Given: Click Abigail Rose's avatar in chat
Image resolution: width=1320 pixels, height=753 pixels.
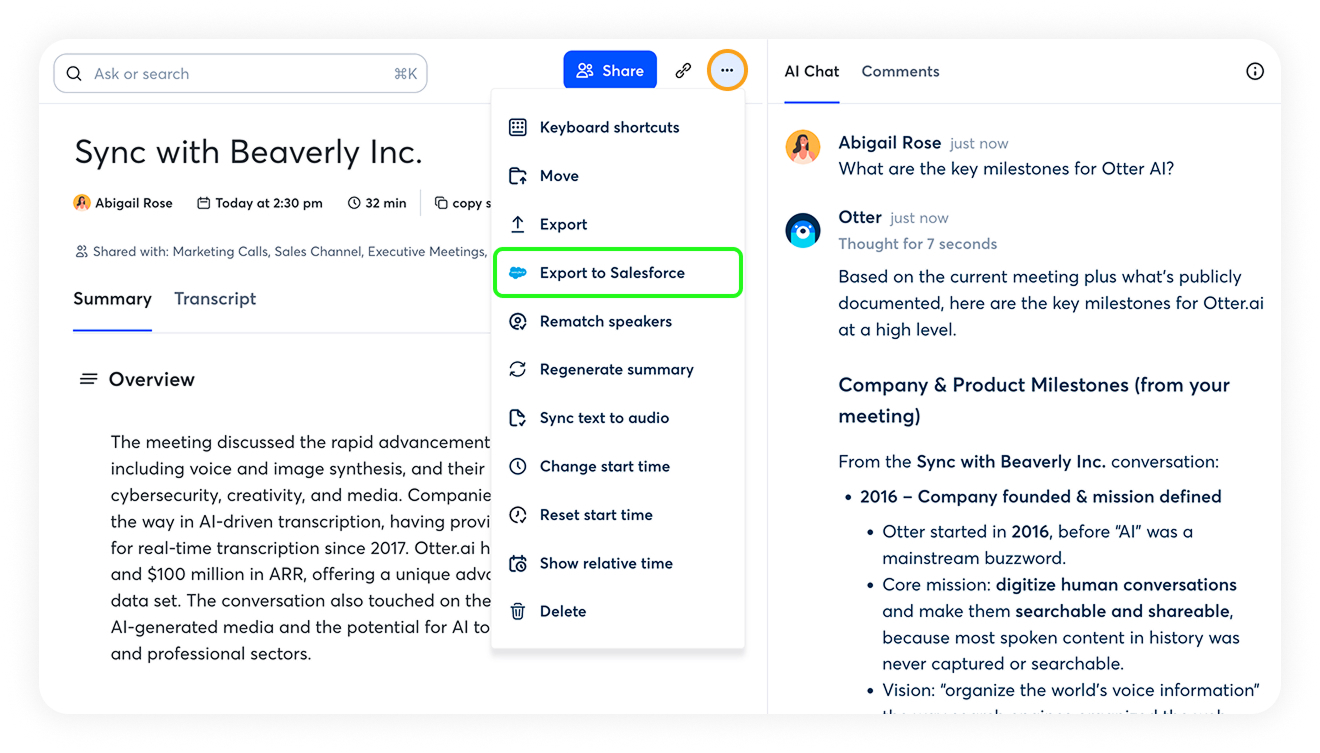Looking at the screenshot, I should tap(803, 147).
